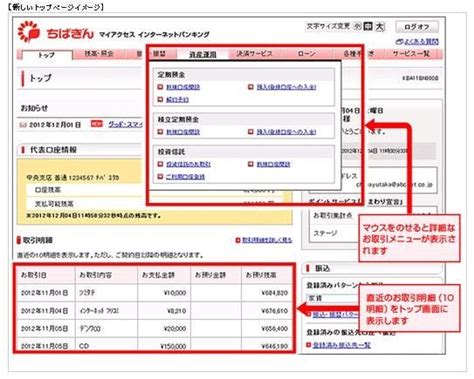Select medium font size icon
Image resolution: width=474 pixels, height=379 pixels.
tap(368, 26)
